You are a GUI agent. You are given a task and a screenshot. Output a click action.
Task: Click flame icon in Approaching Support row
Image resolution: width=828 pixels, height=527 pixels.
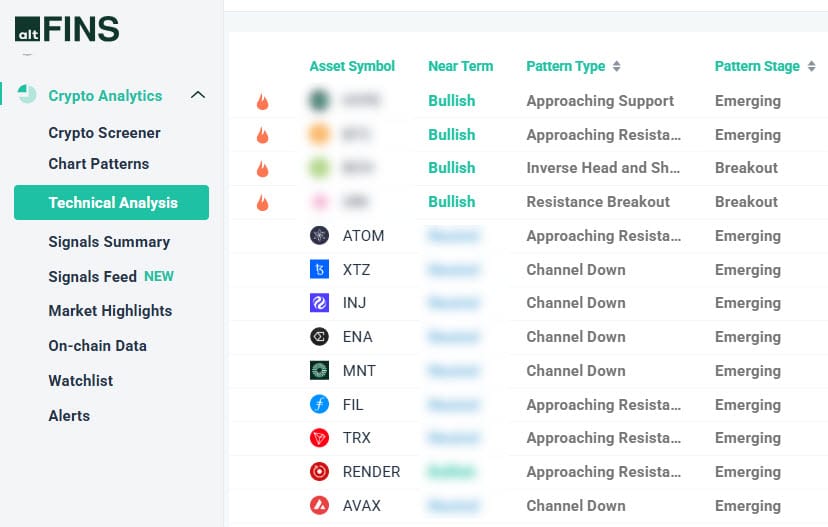click(262, 101)
